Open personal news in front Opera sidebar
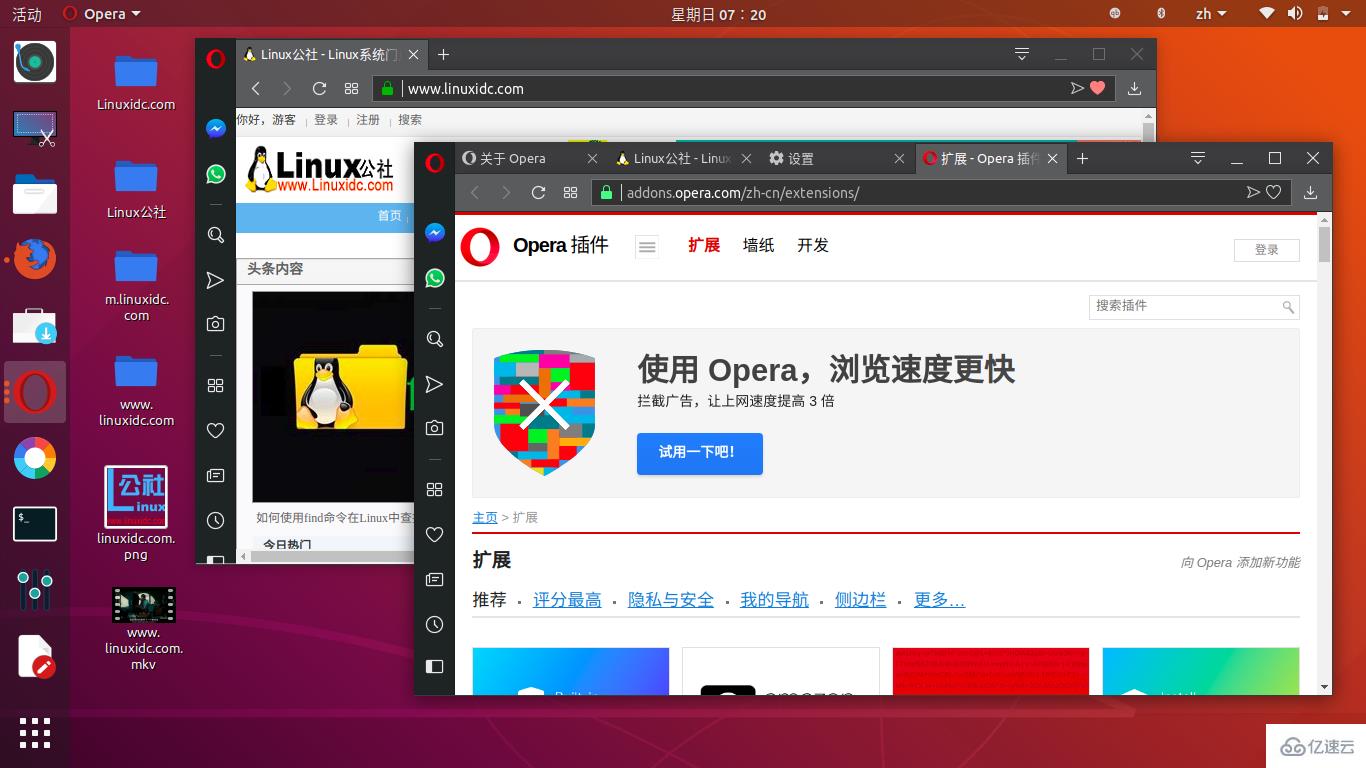 pos(434,579)
